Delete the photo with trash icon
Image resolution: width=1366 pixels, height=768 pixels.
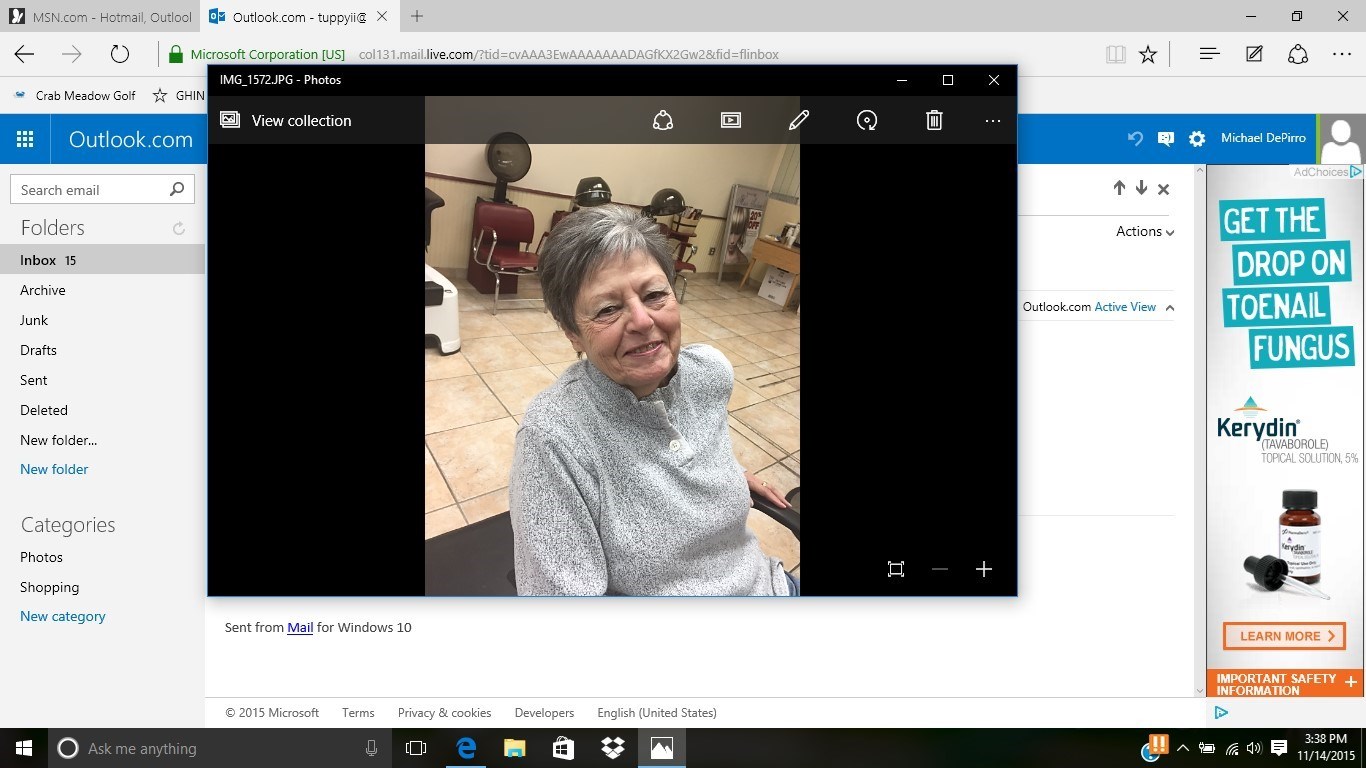[934, 121]
